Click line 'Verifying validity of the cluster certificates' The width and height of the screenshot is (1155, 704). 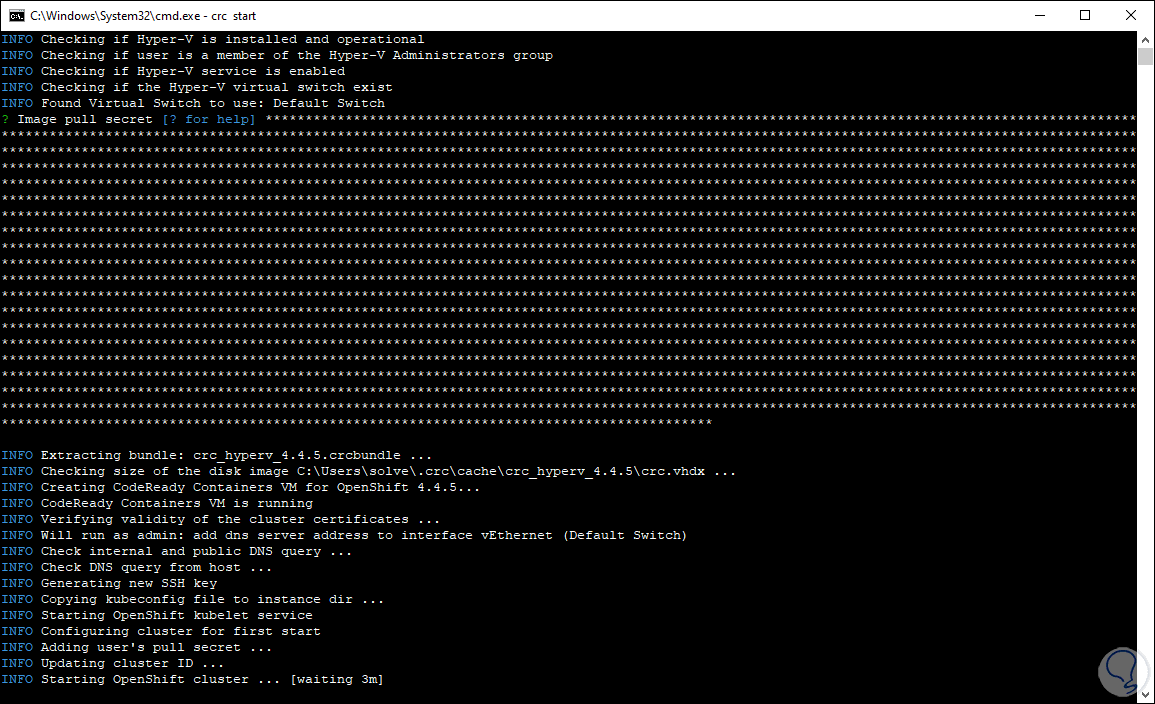tap(220, 519)
